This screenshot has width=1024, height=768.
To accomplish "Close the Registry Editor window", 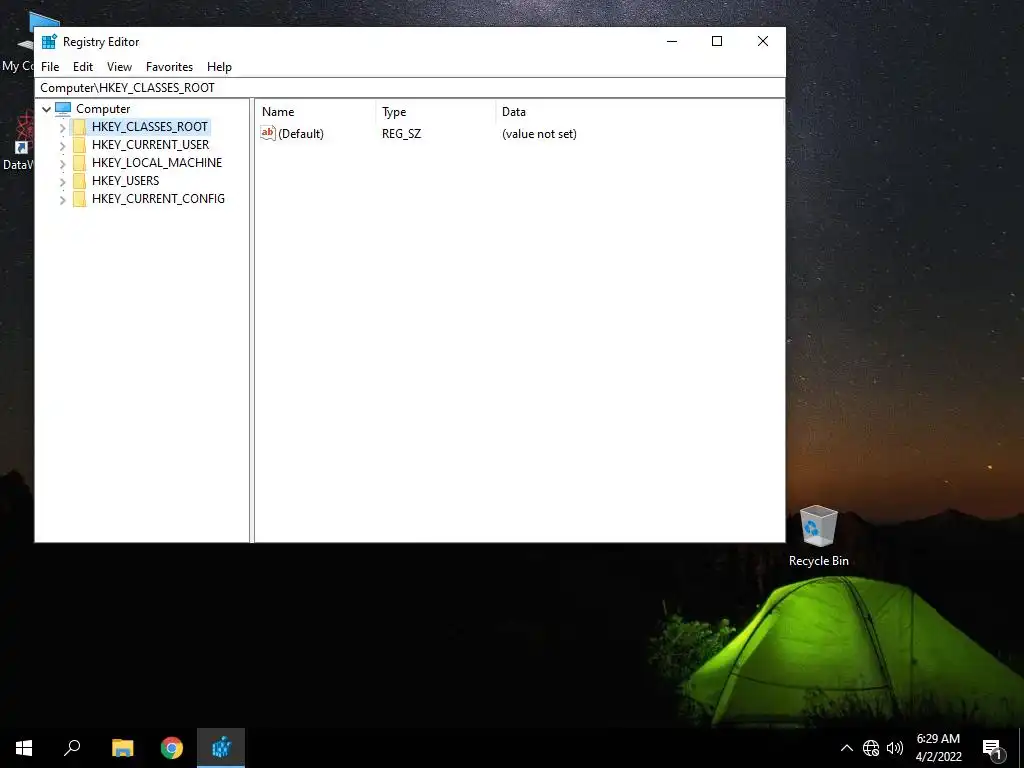I will [763, 41].
